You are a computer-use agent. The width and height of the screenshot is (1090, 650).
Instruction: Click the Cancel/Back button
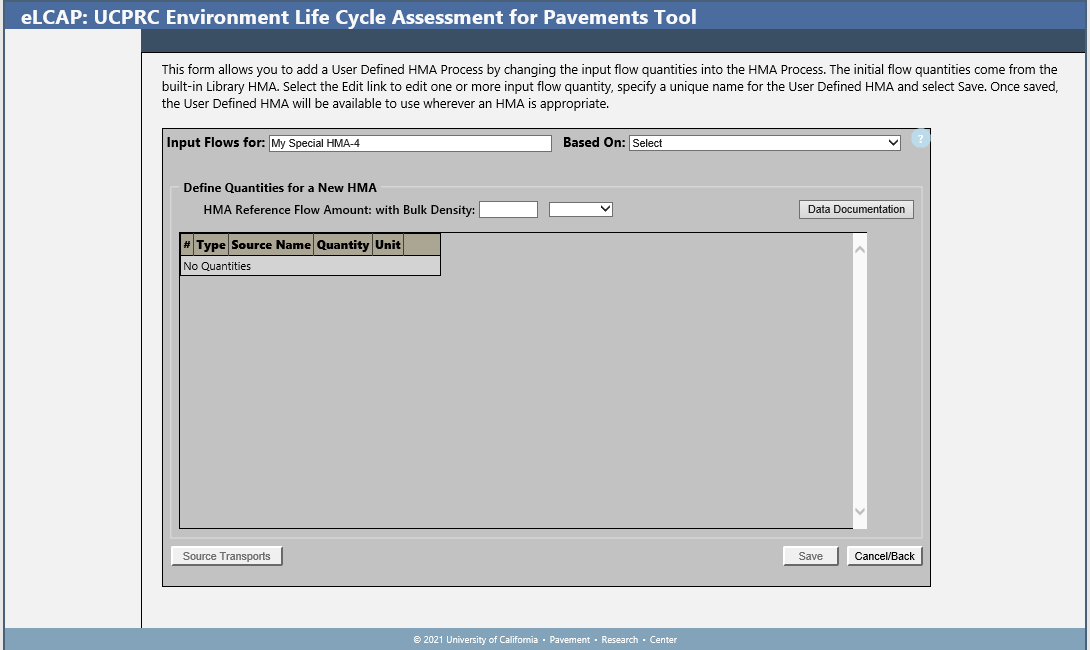(884, 556)
